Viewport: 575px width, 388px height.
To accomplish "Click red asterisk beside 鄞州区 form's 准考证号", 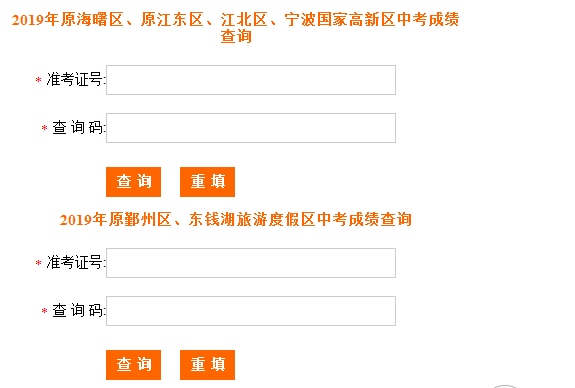I will pyautogui.click(x=38, y=263).
